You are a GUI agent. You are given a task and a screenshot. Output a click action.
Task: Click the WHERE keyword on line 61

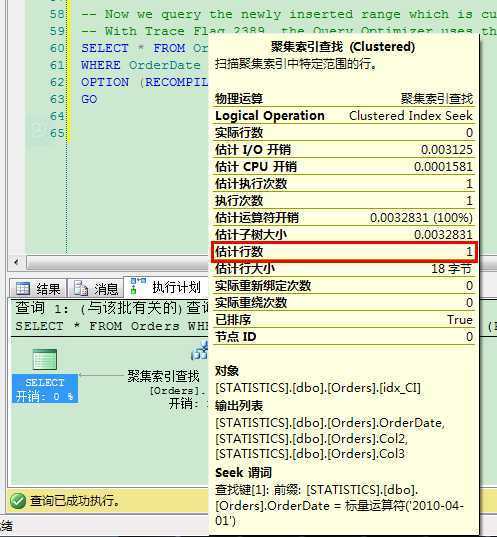pos(101,65)
